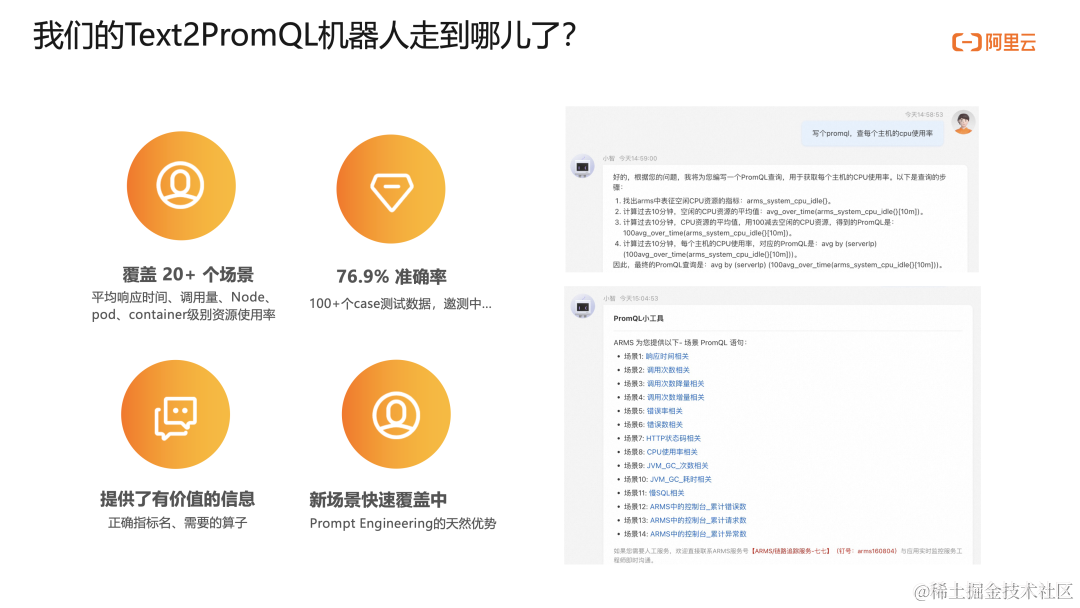Click the bot avatar at 今天15:04:53

click(583, 306)
